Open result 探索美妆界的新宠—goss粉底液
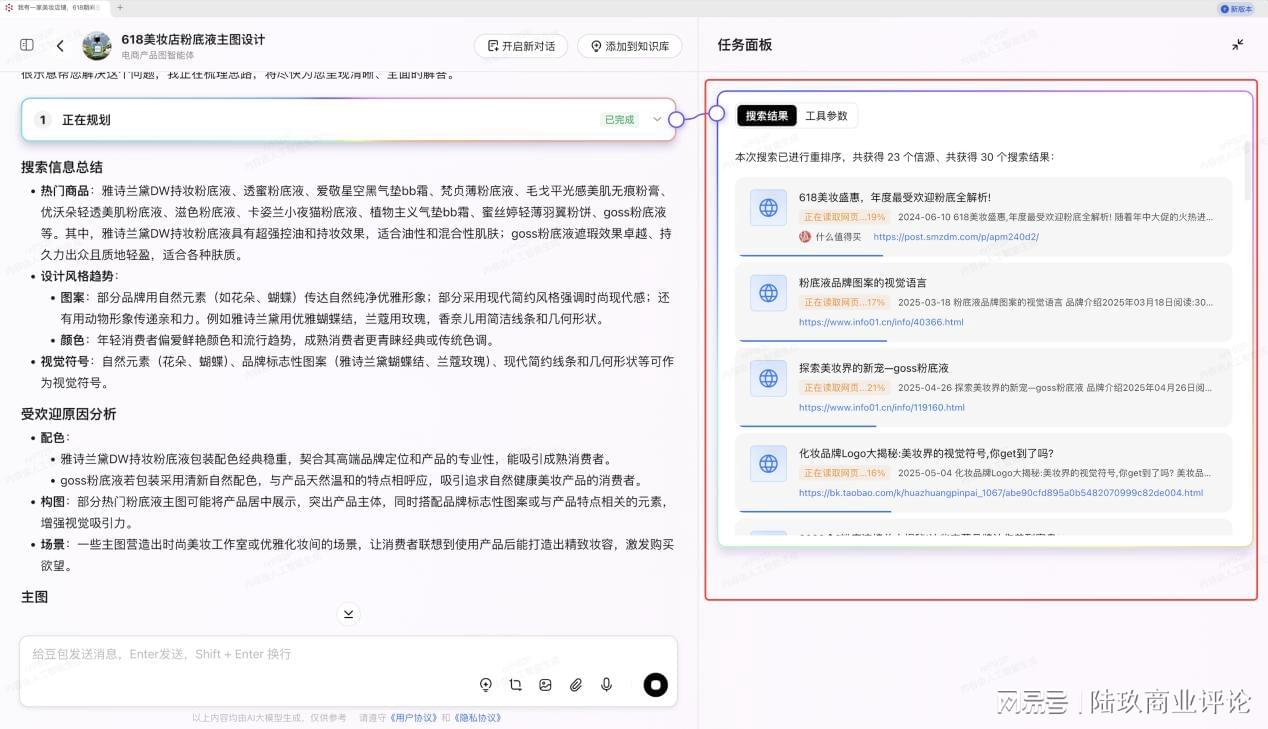 coord(873,368)
